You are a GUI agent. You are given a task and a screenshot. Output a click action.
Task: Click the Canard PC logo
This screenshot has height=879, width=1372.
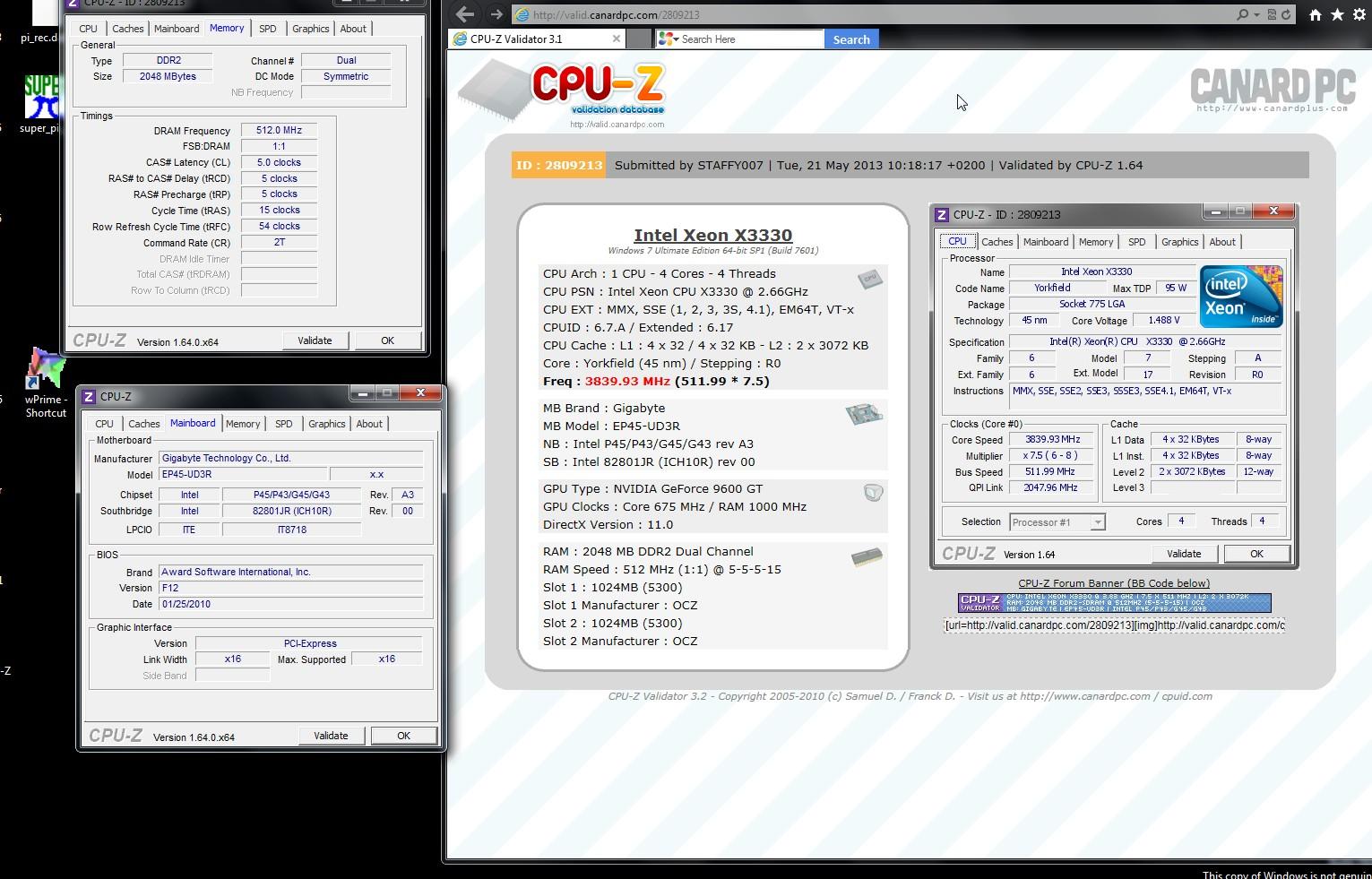tap(1273, 90)
